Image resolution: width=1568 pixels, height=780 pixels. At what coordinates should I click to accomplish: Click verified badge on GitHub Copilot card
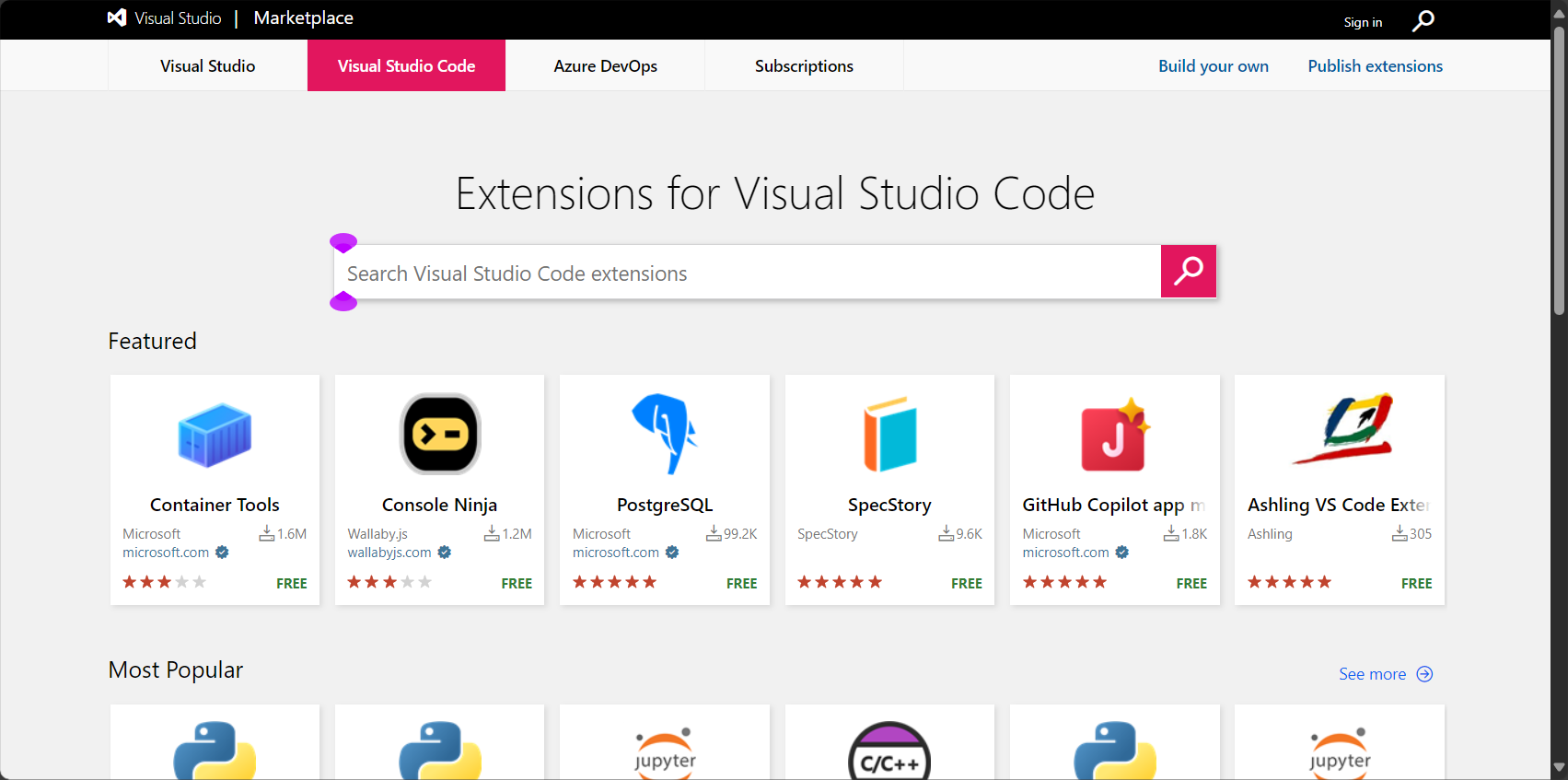[x=1122, y=553]
